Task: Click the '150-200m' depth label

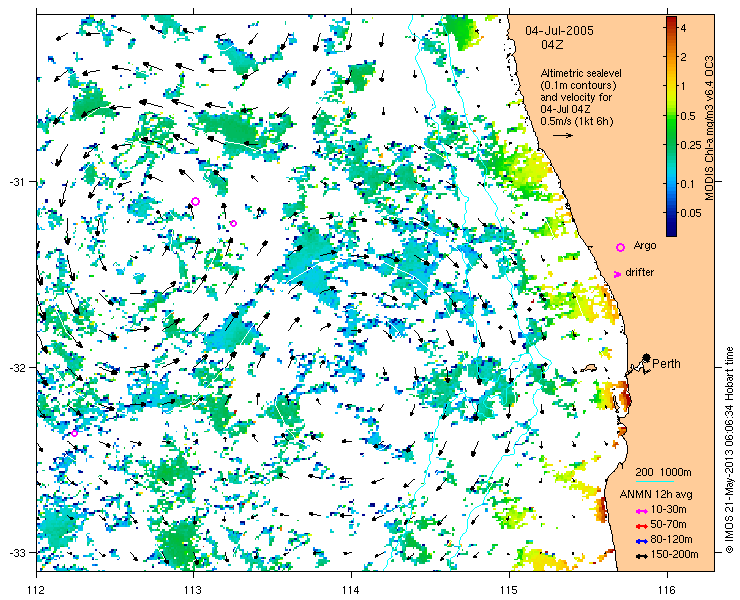Action: [x=674, y=555]
